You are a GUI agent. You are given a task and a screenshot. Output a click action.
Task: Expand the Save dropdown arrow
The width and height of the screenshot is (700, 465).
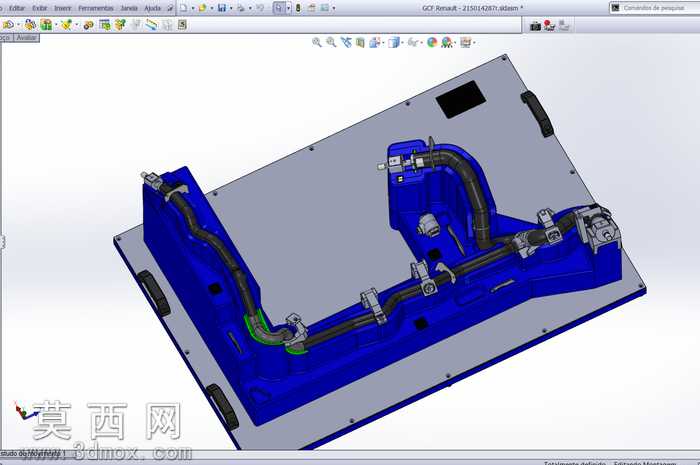click(x=231, y=8)
